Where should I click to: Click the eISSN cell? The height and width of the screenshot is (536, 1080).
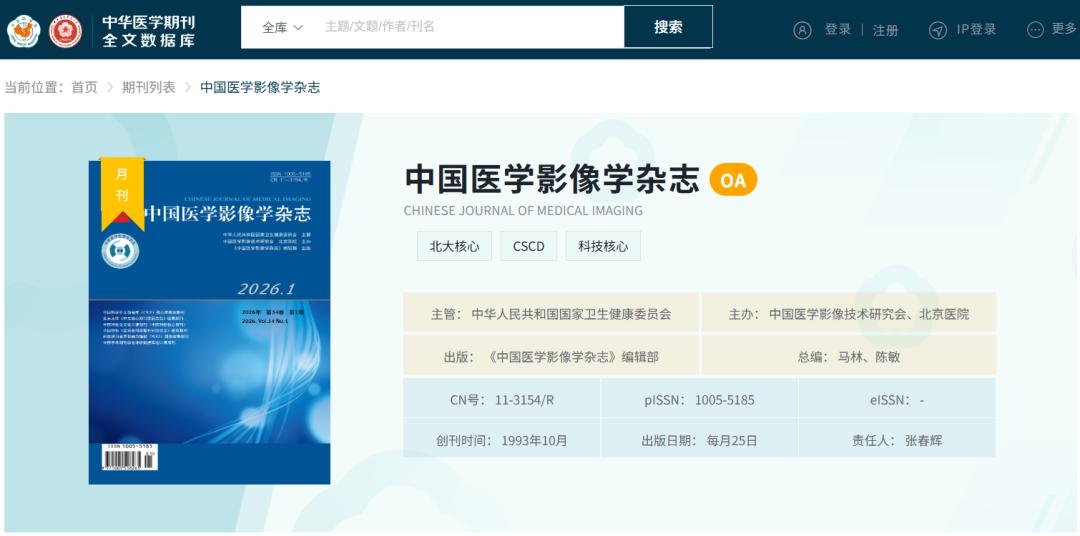point(897,400)
